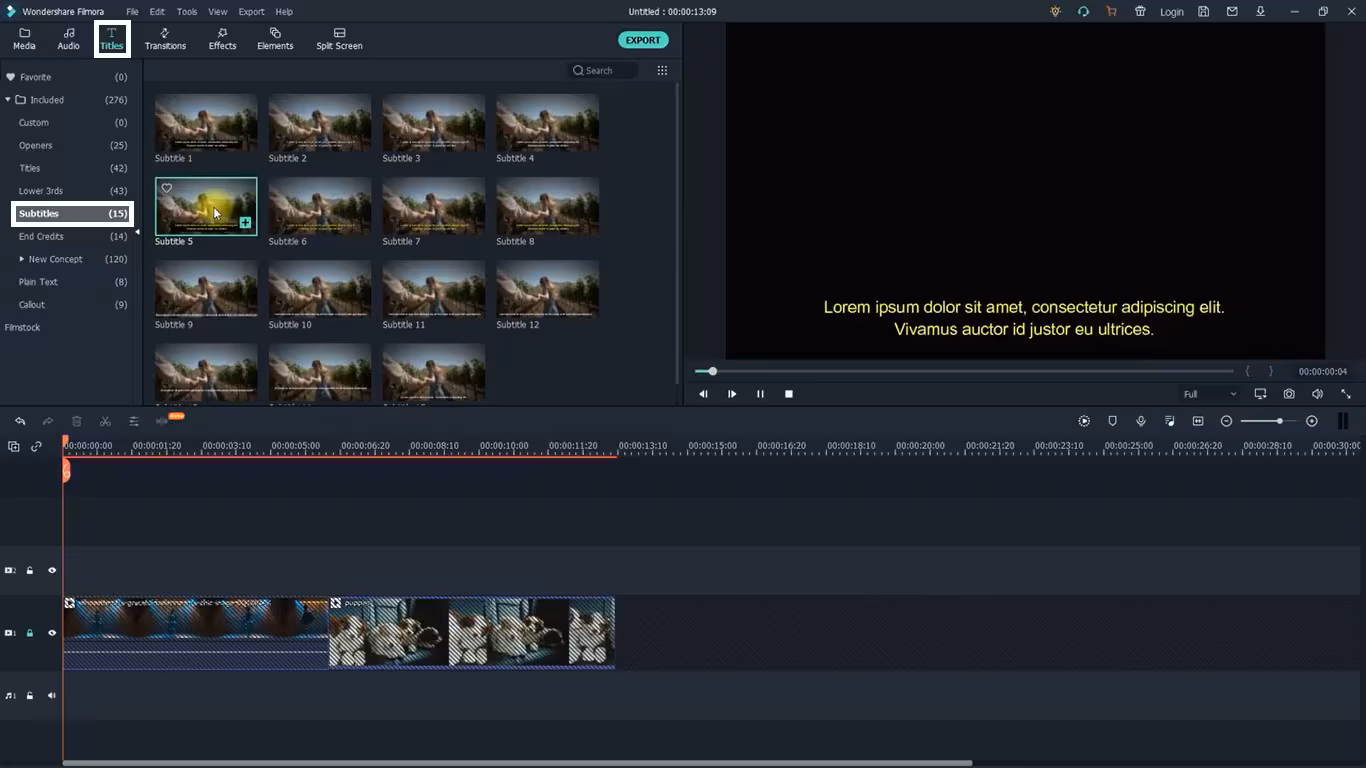This screenshot has height=768, width=1366.
Task: Click the titles Search field
Action: (x=602, y=70)
